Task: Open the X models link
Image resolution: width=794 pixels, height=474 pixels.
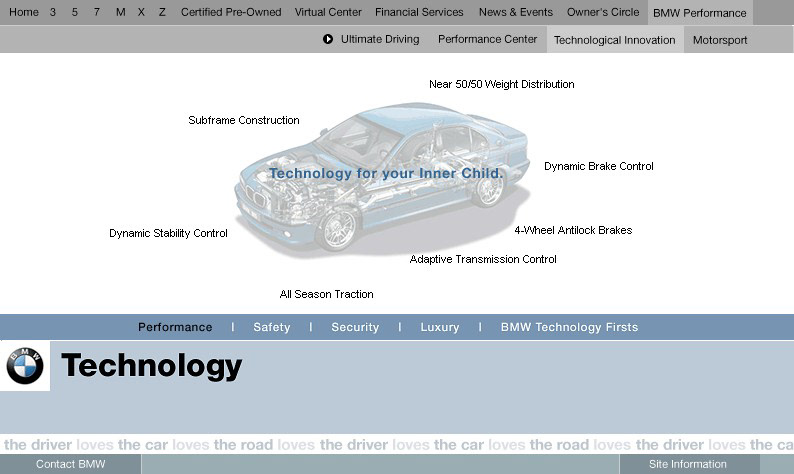Action: (x=141, y=12)
